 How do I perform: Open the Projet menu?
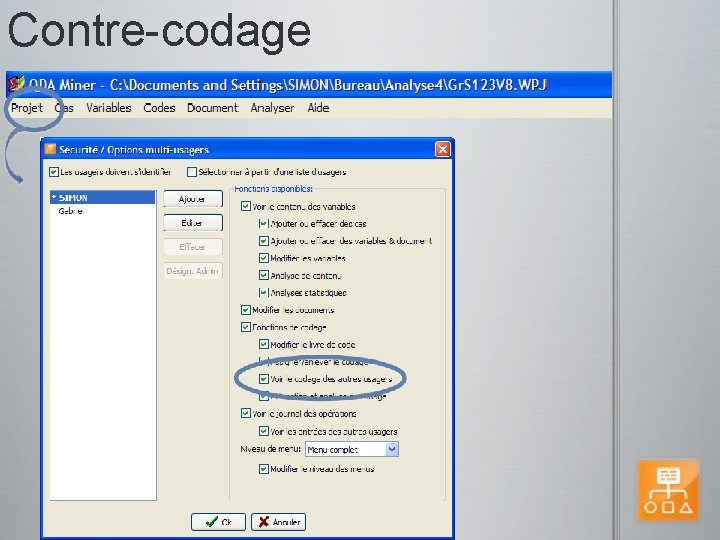point(27,108)
